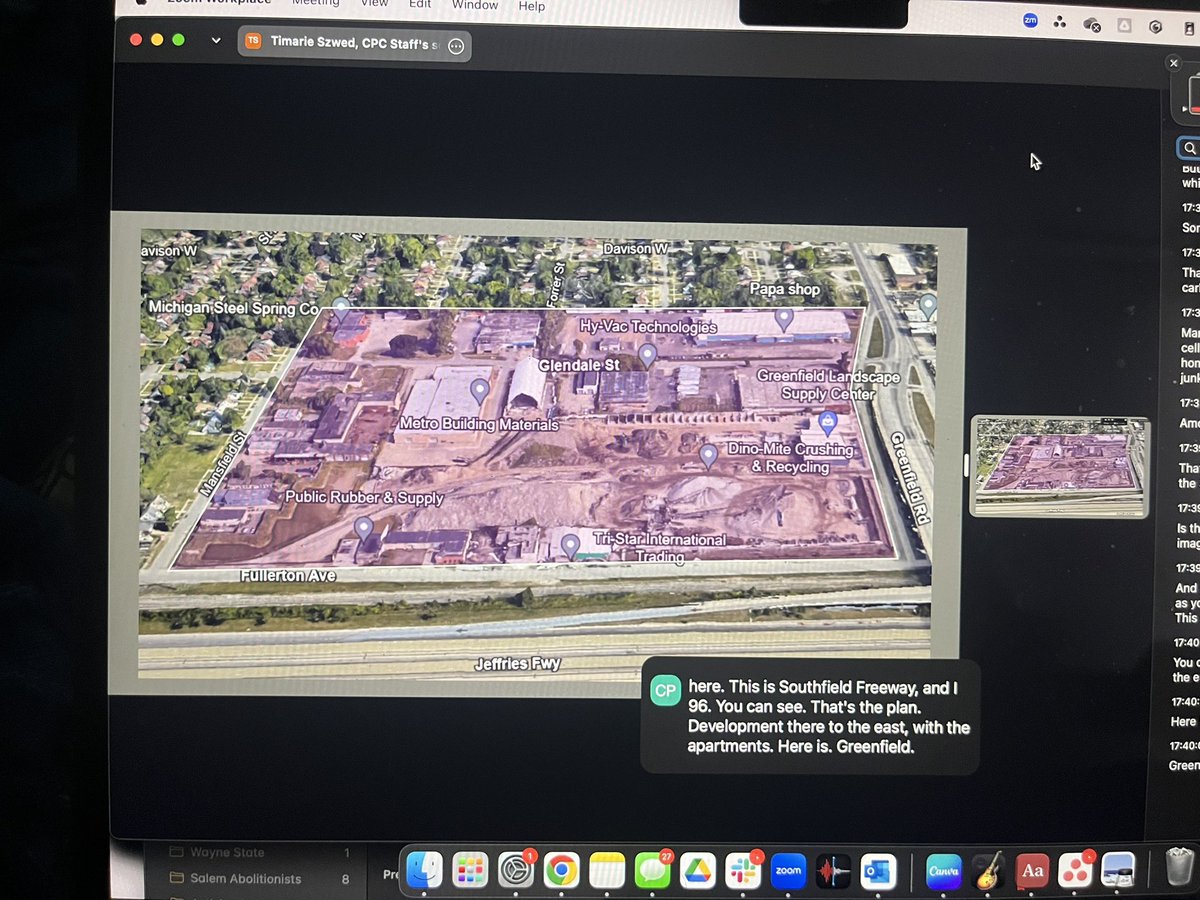Open the red three-dots dock app
This screenshot has width=1200, height=900.
[x=1076, y=871]
